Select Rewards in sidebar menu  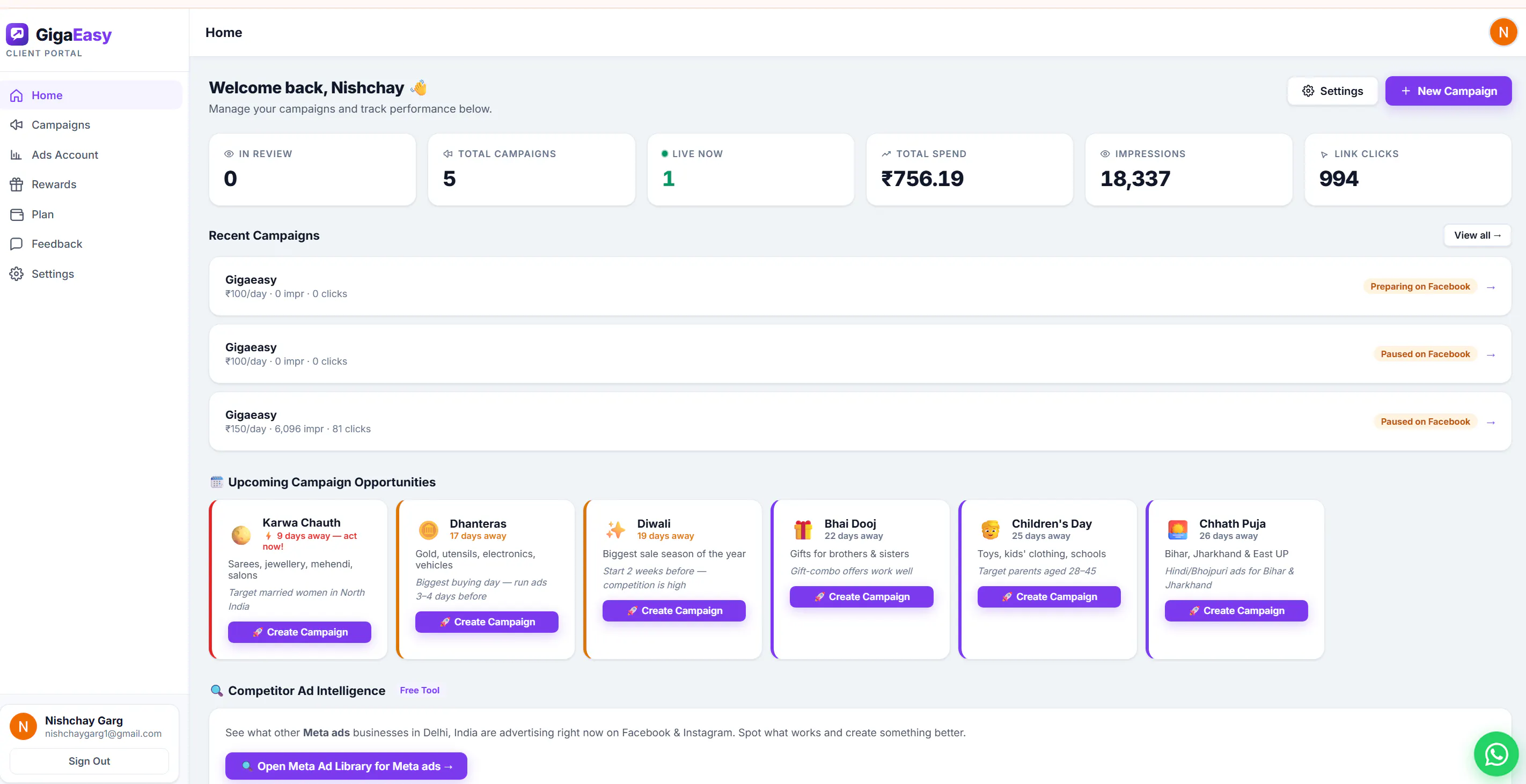pyautogui.click(x=91, y=184)
